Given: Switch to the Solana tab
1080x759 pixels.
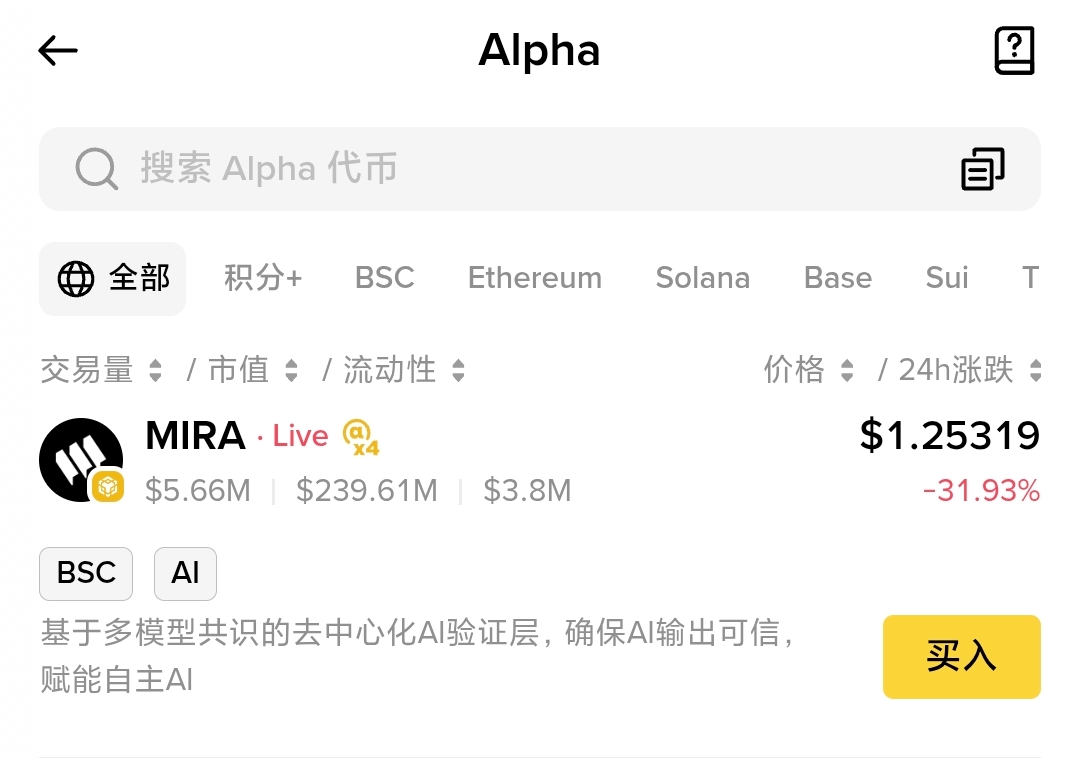Looking at the screenshot, I should point(702,278).
